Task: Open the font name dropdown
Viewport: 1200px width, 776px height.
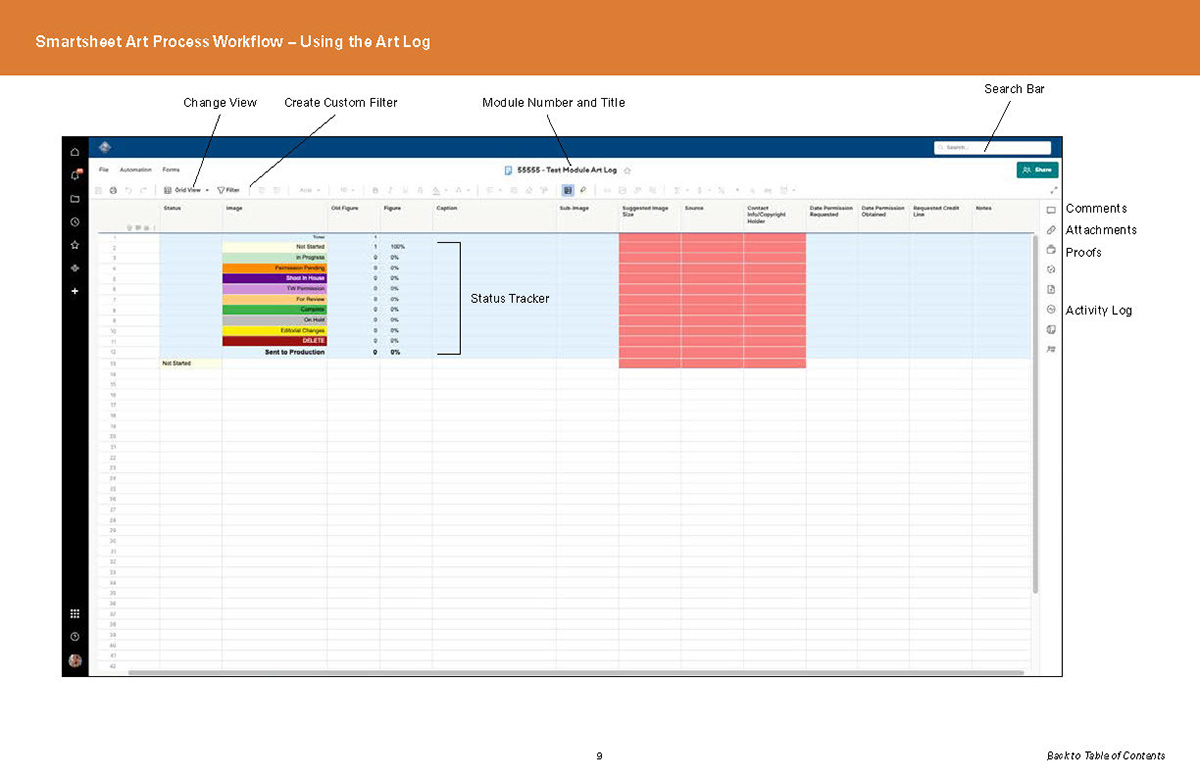Action: 310,190
